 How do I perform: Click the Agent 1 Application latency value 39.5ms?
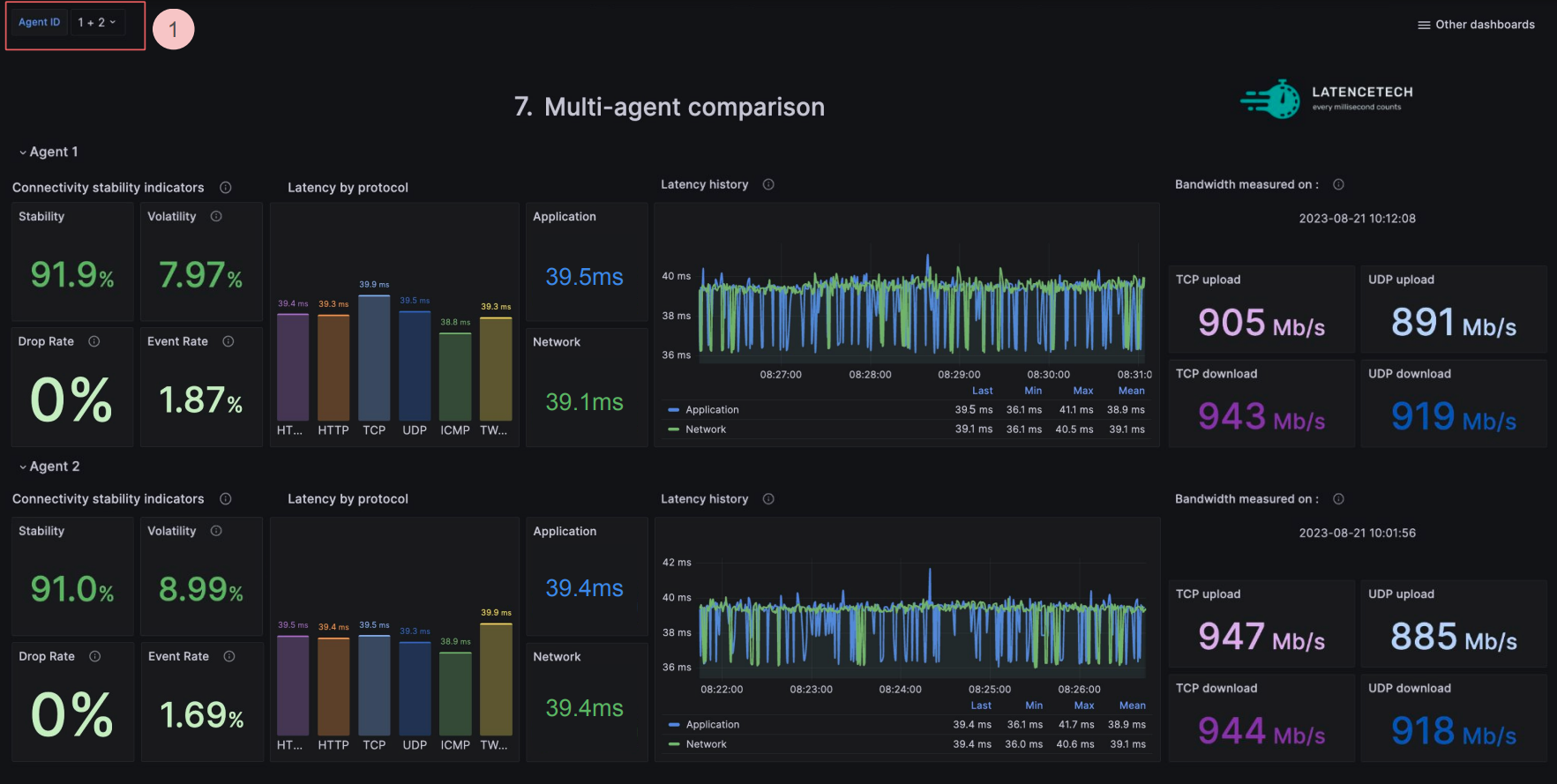(584, 277)
